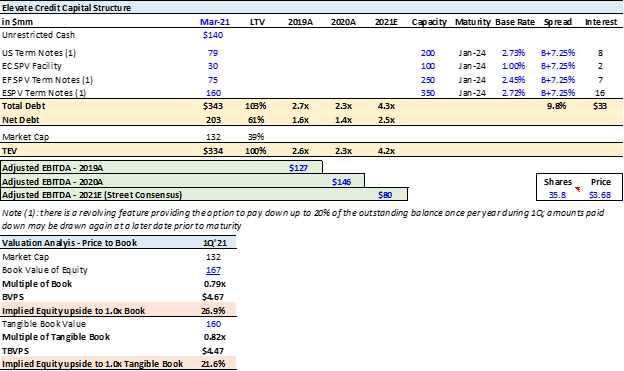
Task: Select the 103% Total Debt LTV cell
Action: (x=255, y=106)
